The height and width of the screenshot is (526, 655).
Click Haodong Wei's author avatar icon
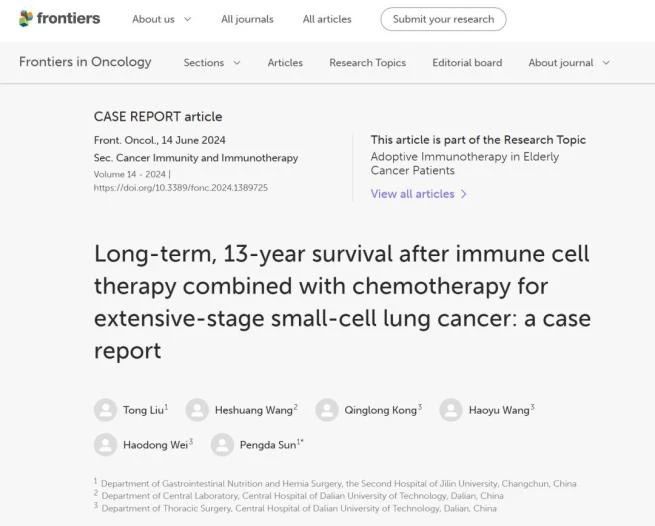pyautogui.click(x=105, y=445)
